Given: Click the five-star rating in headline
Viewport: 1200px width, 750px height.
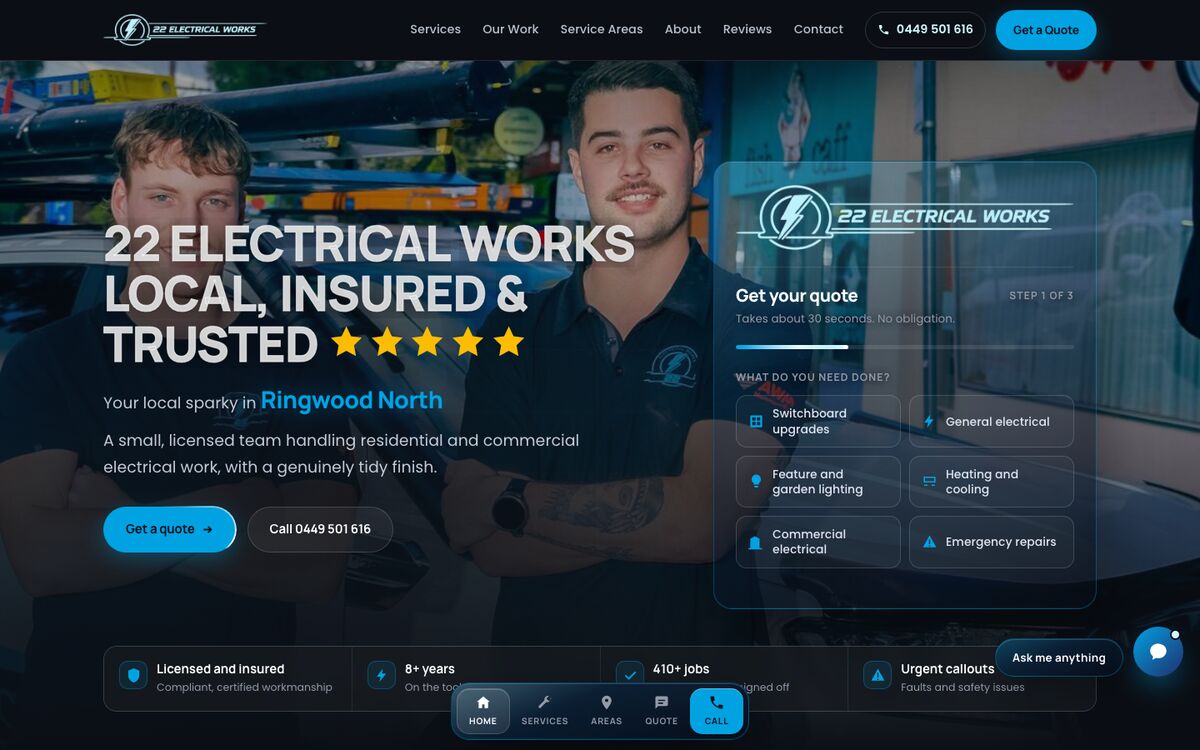Looking at the screenshot, I should pos(427,343).
